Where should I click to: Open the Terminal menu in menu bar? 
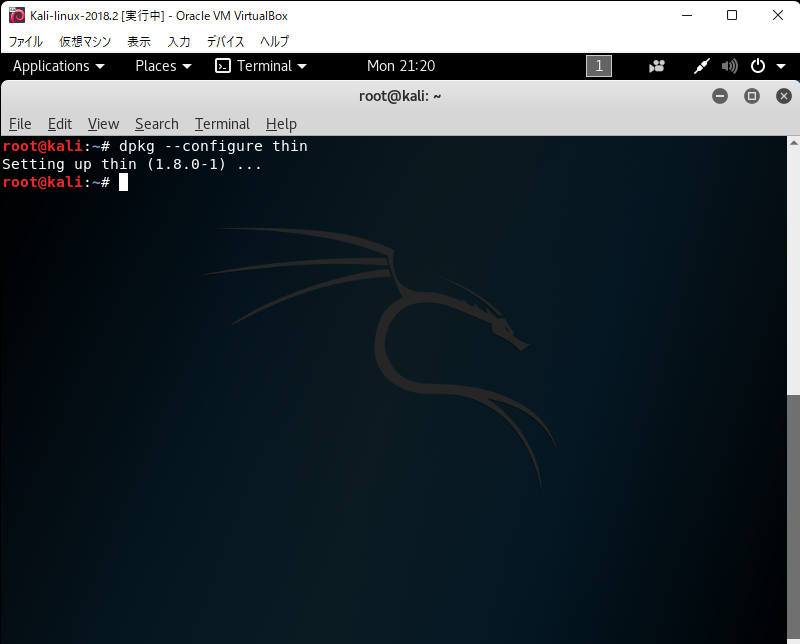222,124
